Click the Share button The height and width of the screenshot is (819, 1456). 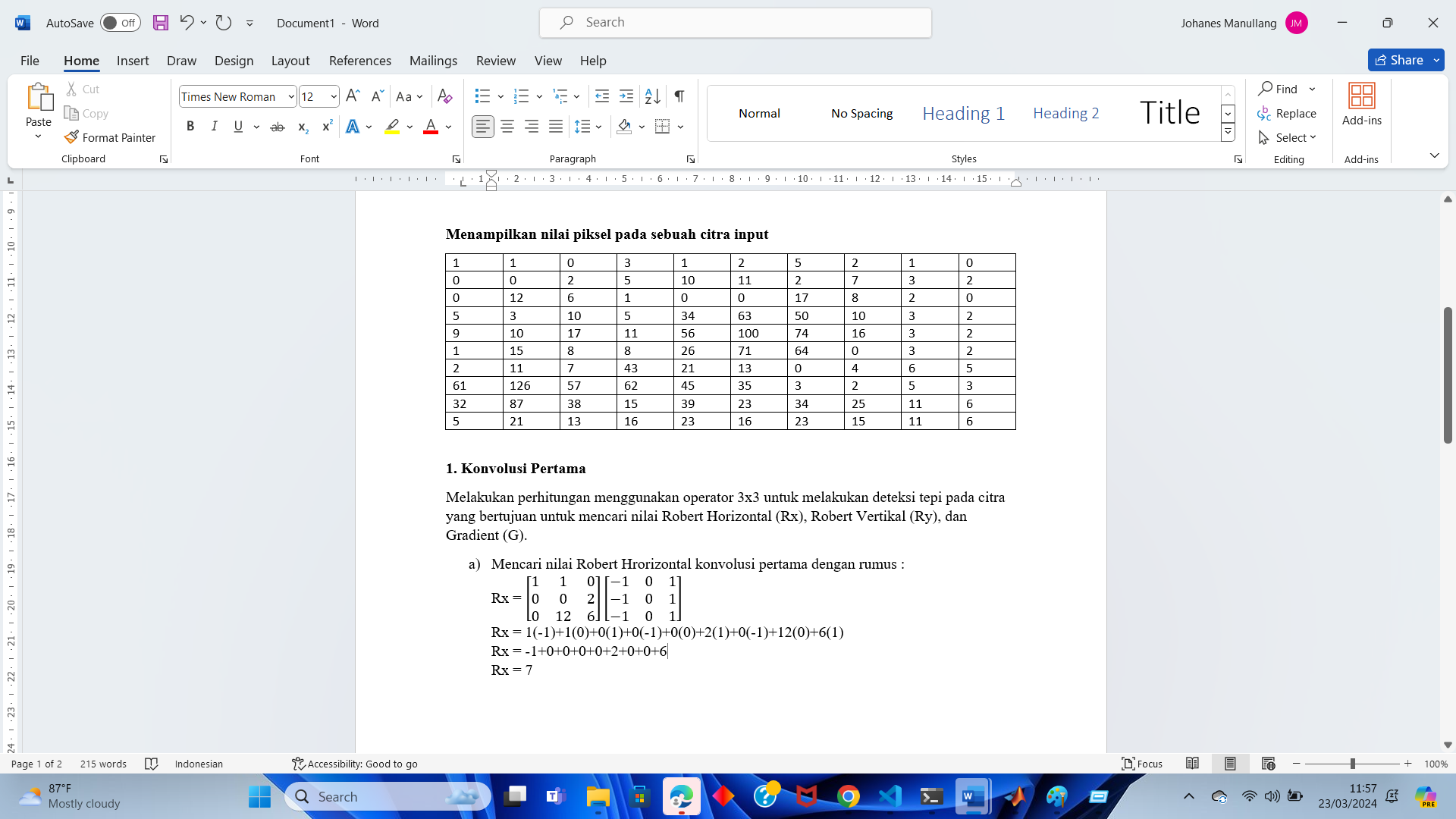pyautogui.click(x=1399, y=60)
